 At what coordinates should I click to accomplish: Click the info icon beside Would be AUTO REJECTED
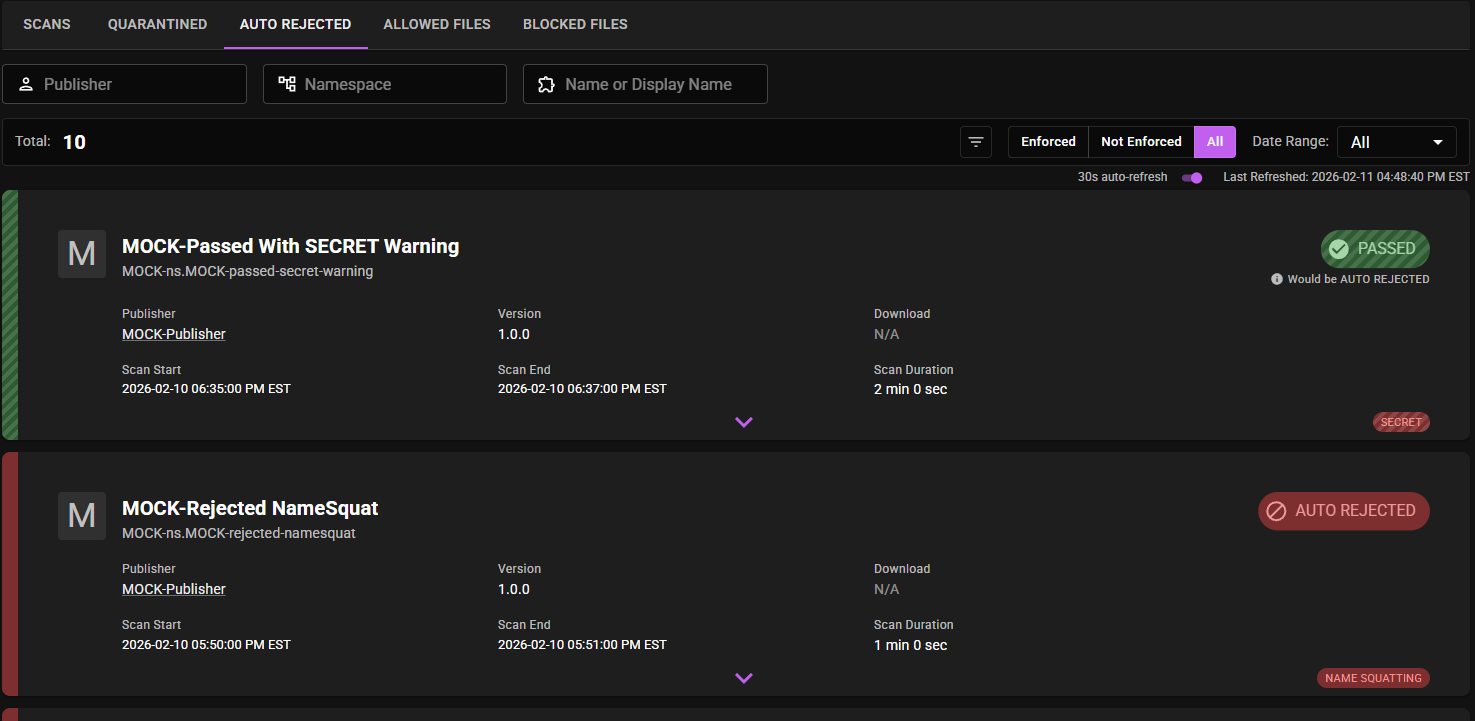(x=1276, y=279)
